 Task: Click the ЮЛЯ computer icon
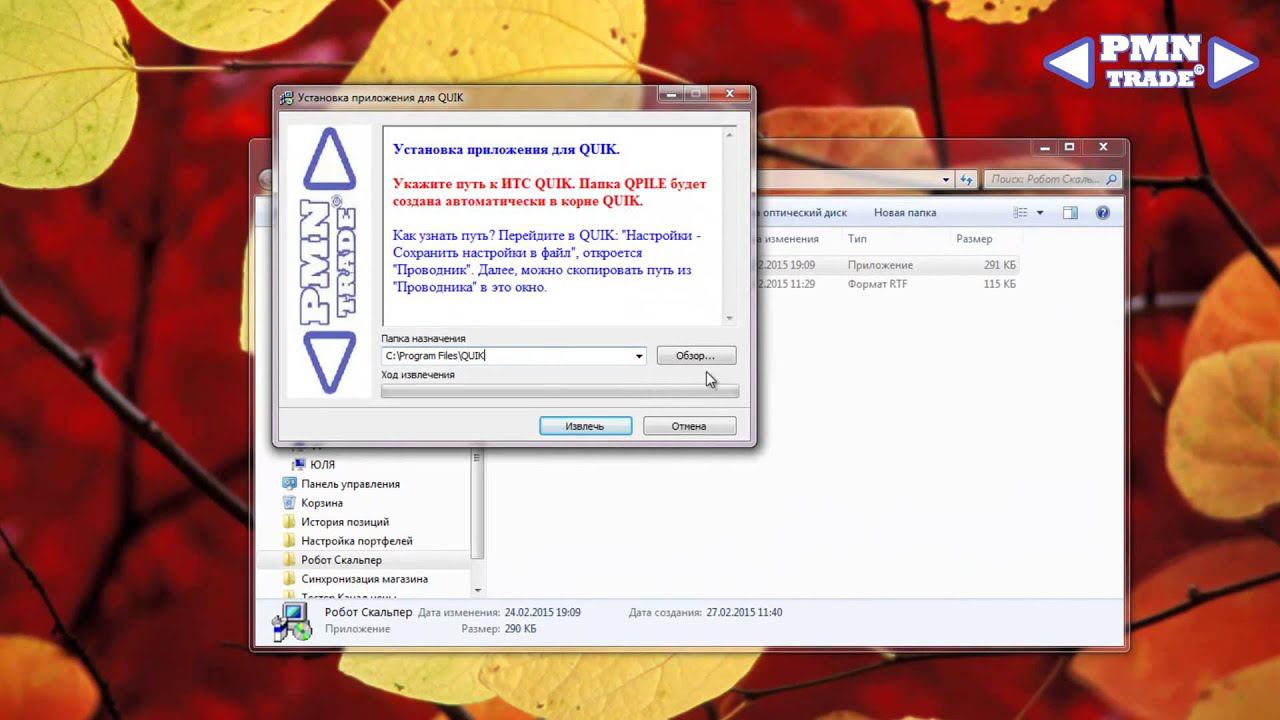click(298, 465)
